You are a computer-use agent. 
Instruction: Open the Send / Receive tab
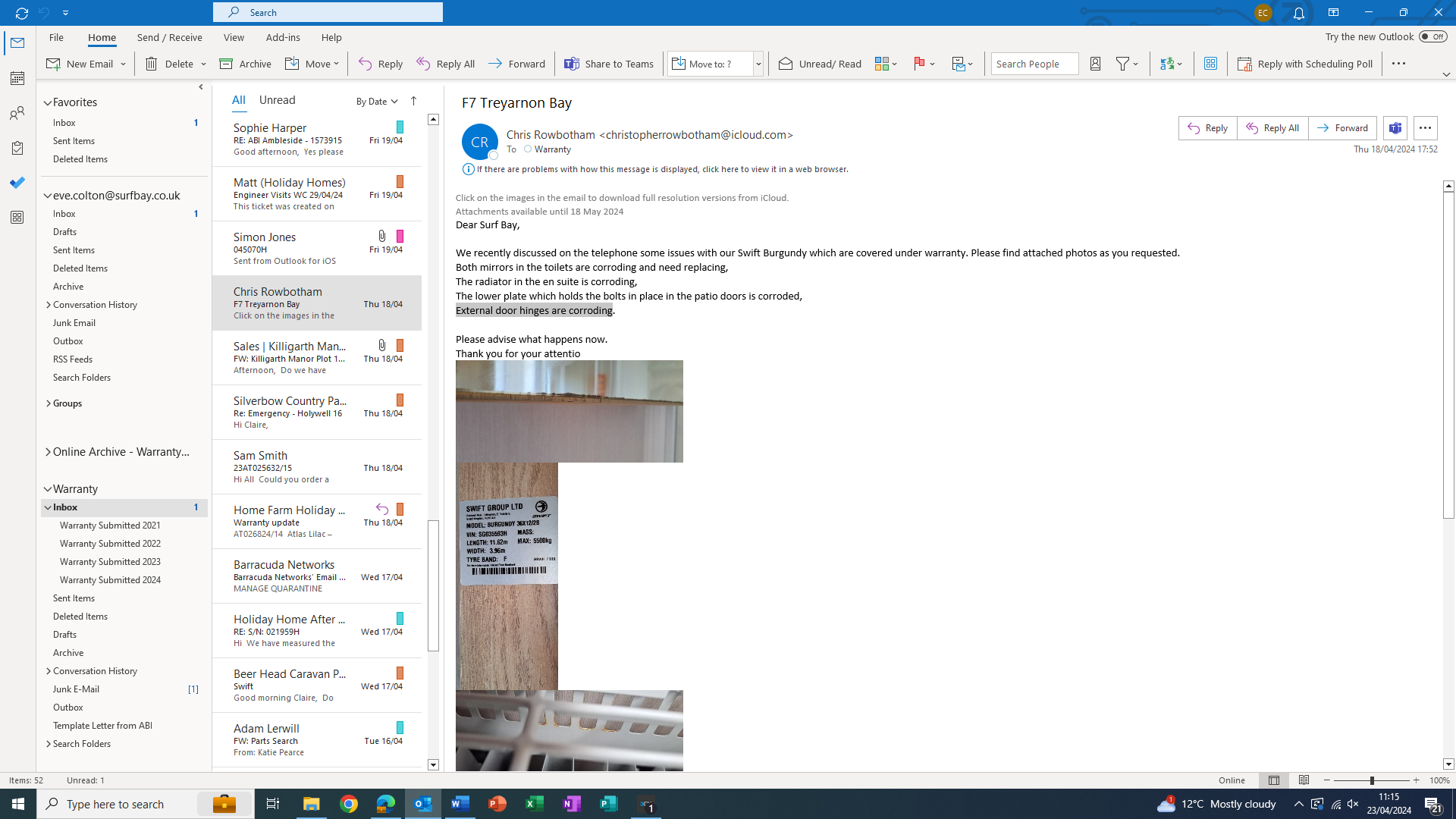point(169,37)
